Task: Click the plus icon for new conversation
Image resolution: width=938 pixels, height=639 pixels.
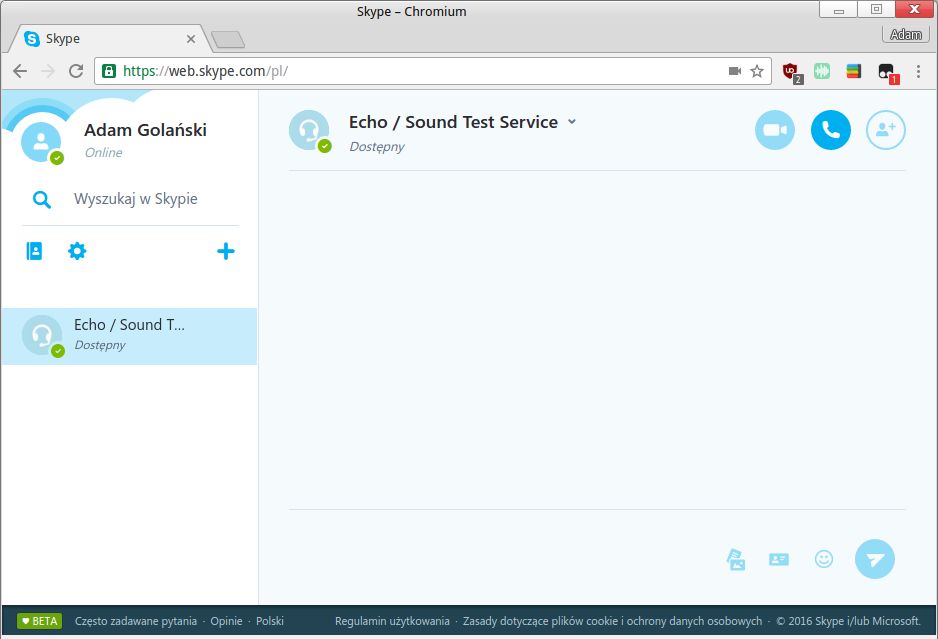Action: tap(226, 251)
